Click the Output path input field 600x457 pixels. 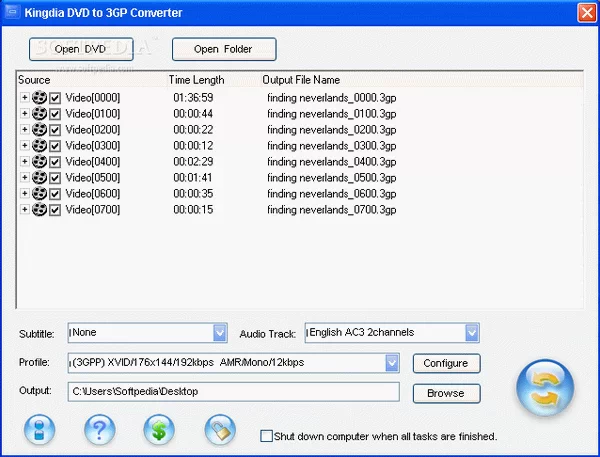(234, 392)
